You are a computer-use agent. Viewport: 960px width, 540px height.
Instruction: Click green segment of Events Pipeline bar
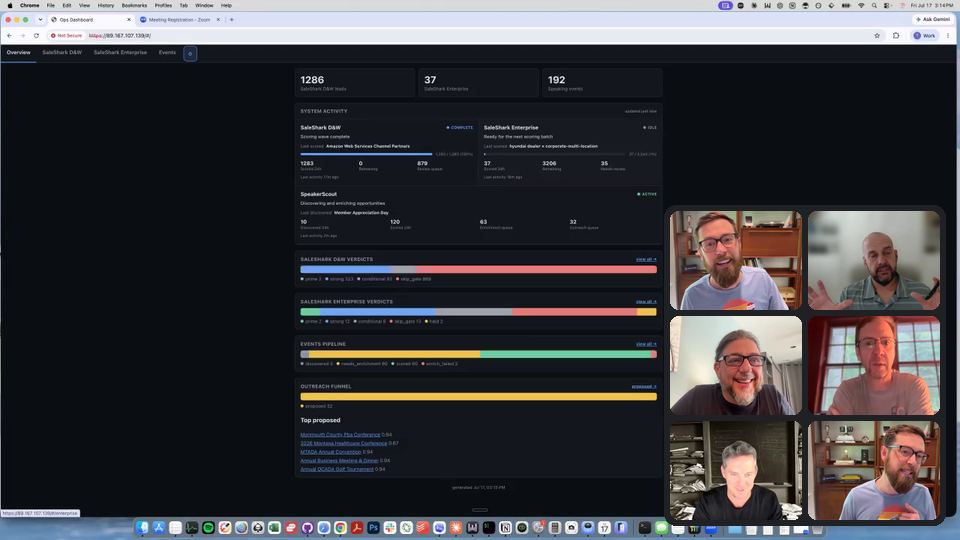pyautogui.click(x=565, y=354)
